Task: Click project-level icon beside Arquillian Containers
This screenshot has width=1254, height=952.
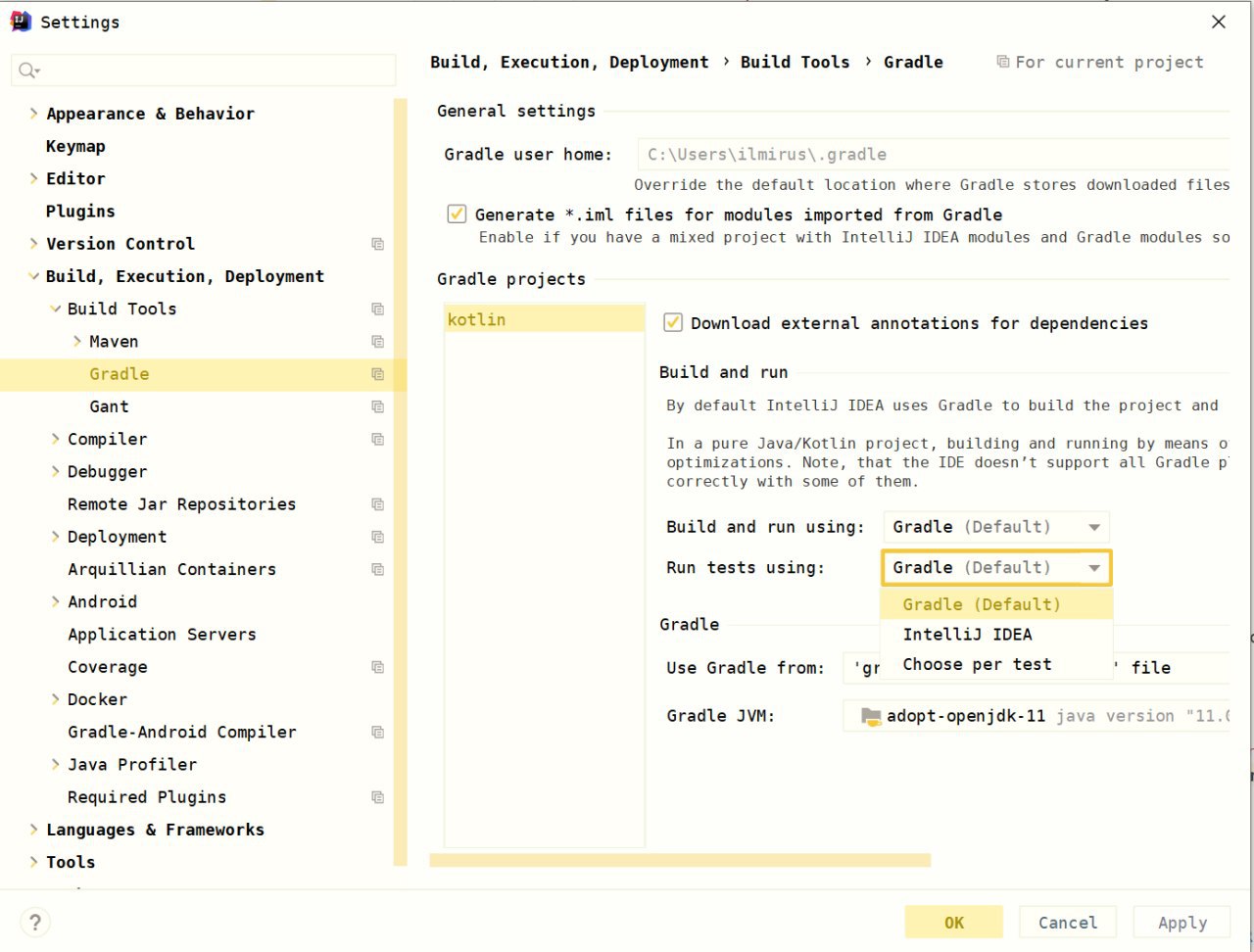Action: click(377, 569)
